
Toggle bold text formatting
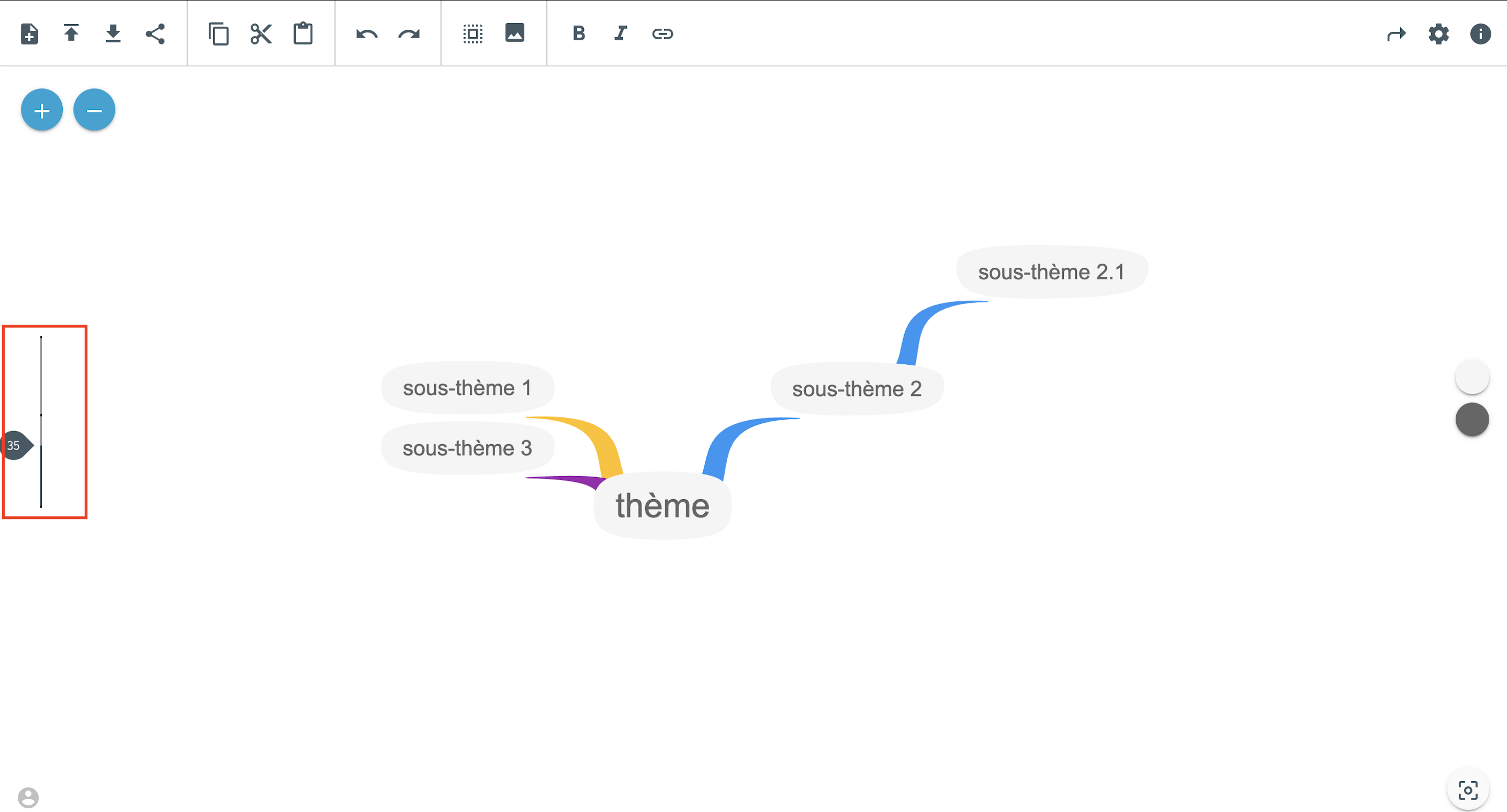click(579, 33)
